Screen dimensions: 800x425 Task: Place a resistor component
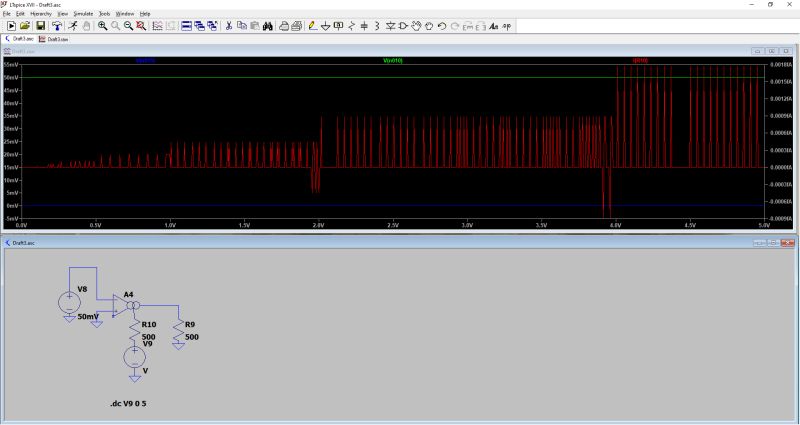(352, 26)
